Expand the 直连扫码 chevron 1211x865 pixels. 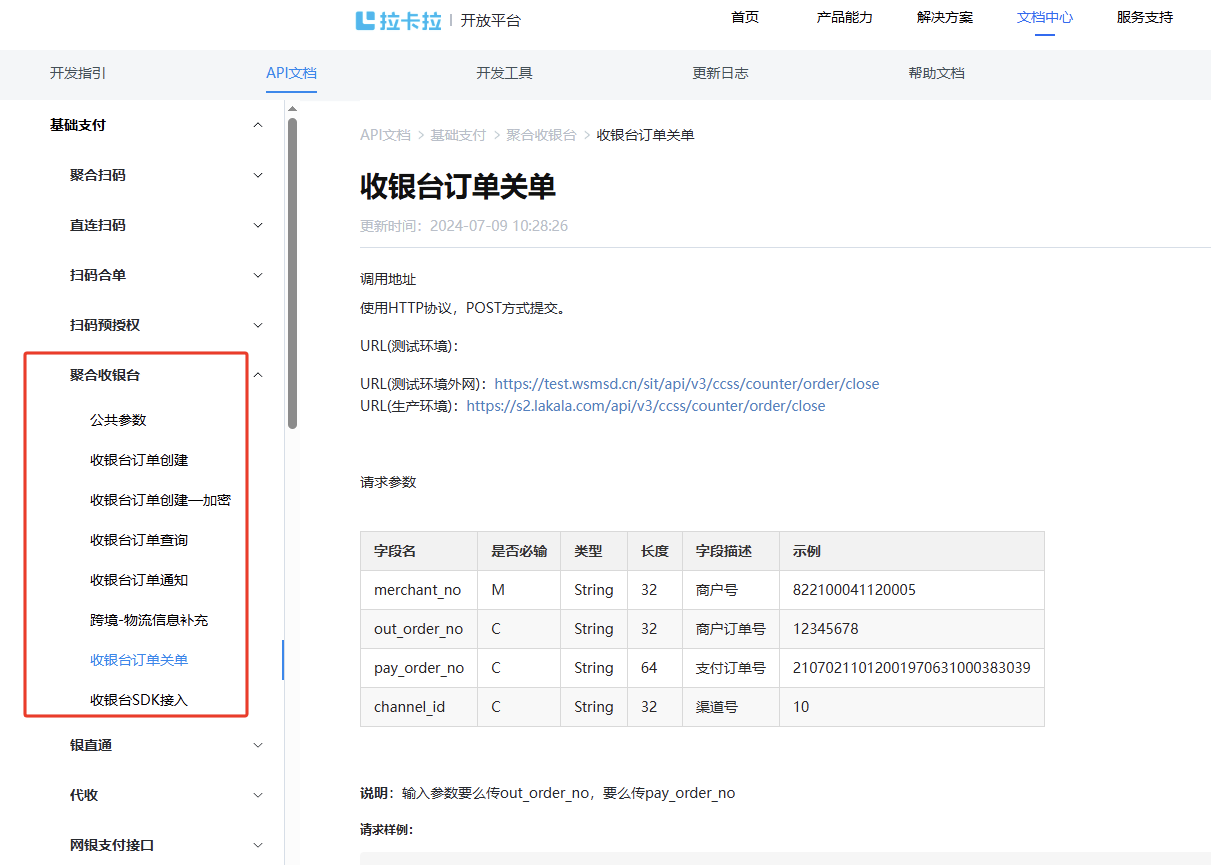coord(258,225)
